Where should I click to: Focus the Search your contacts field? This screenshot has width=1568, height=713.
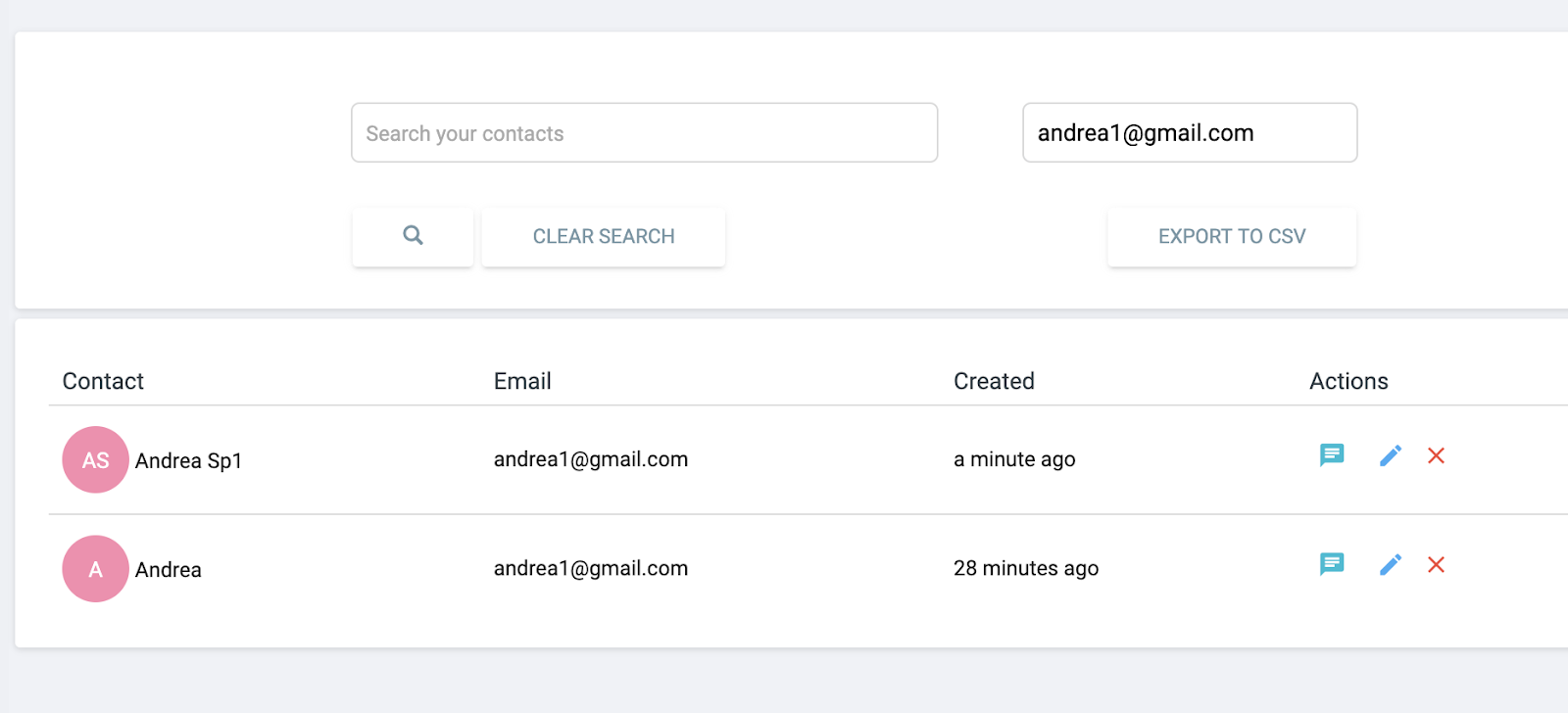click(x=644, y=133)
